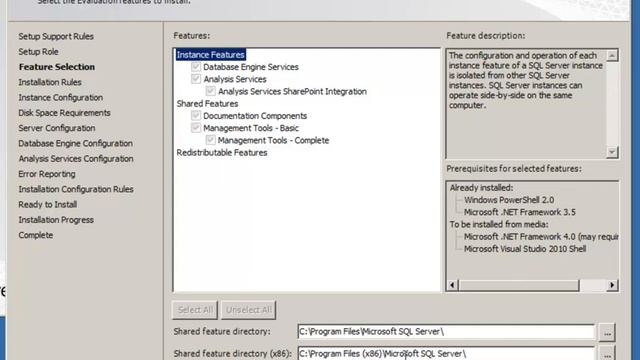Select Analysis Services feature label
The image size is (640, 360).
click(235, 79)
